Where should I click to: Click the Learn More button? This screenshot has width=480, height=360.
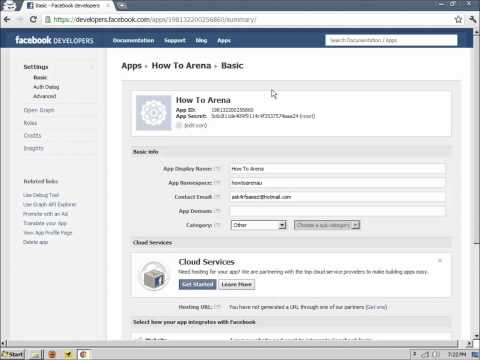pos(237,284)
